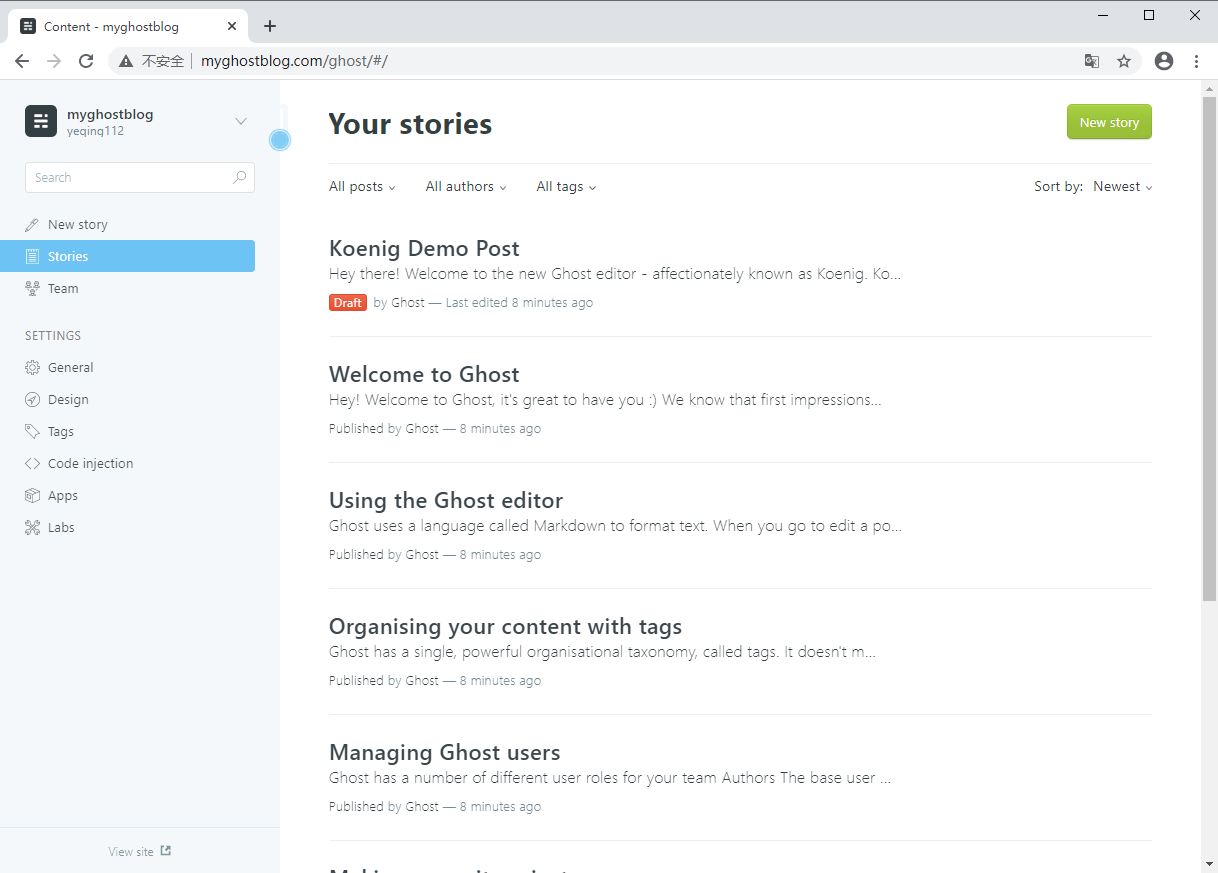Change sort order via Newest dropdown
Image resolution: width=1218 pixels, height=873 pixels.
(x=1122, y=187)
